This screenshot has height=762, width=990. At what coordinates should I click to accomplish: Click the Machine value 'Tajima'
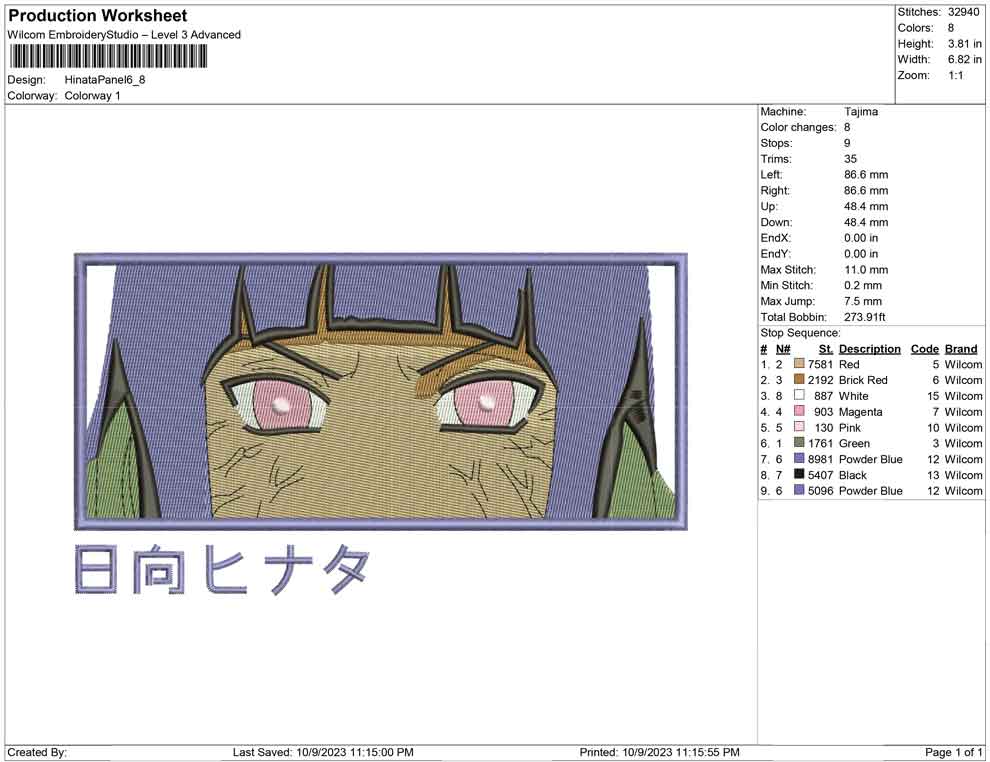click(861, 112)
